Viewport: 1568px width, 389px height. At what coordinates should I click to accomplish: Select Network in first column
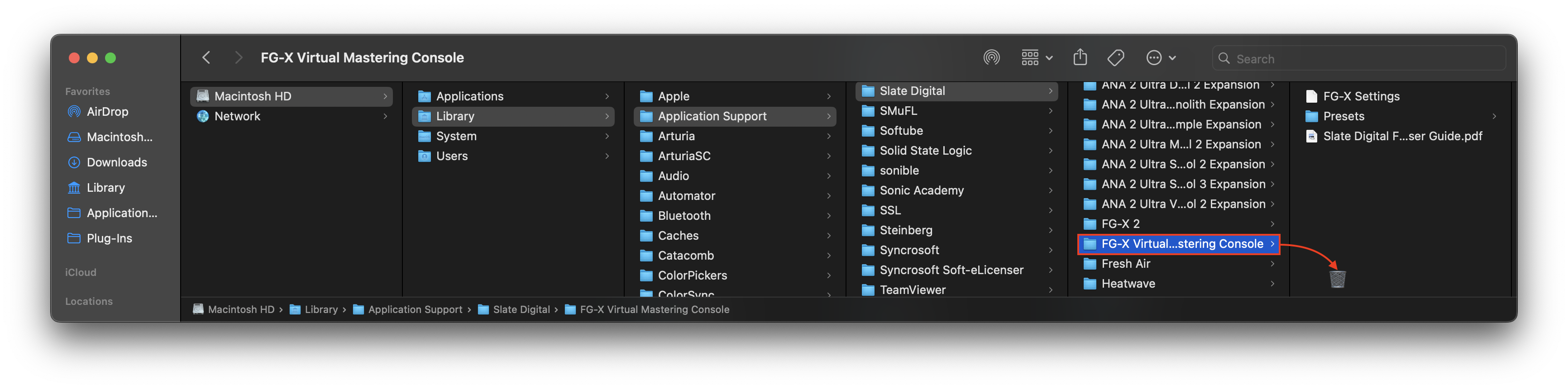tap(291, 116)
